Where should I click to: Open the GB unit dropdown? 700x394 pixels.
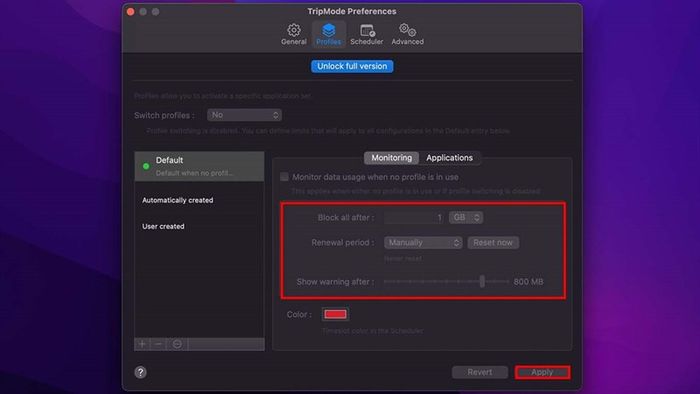click(466, 217)
